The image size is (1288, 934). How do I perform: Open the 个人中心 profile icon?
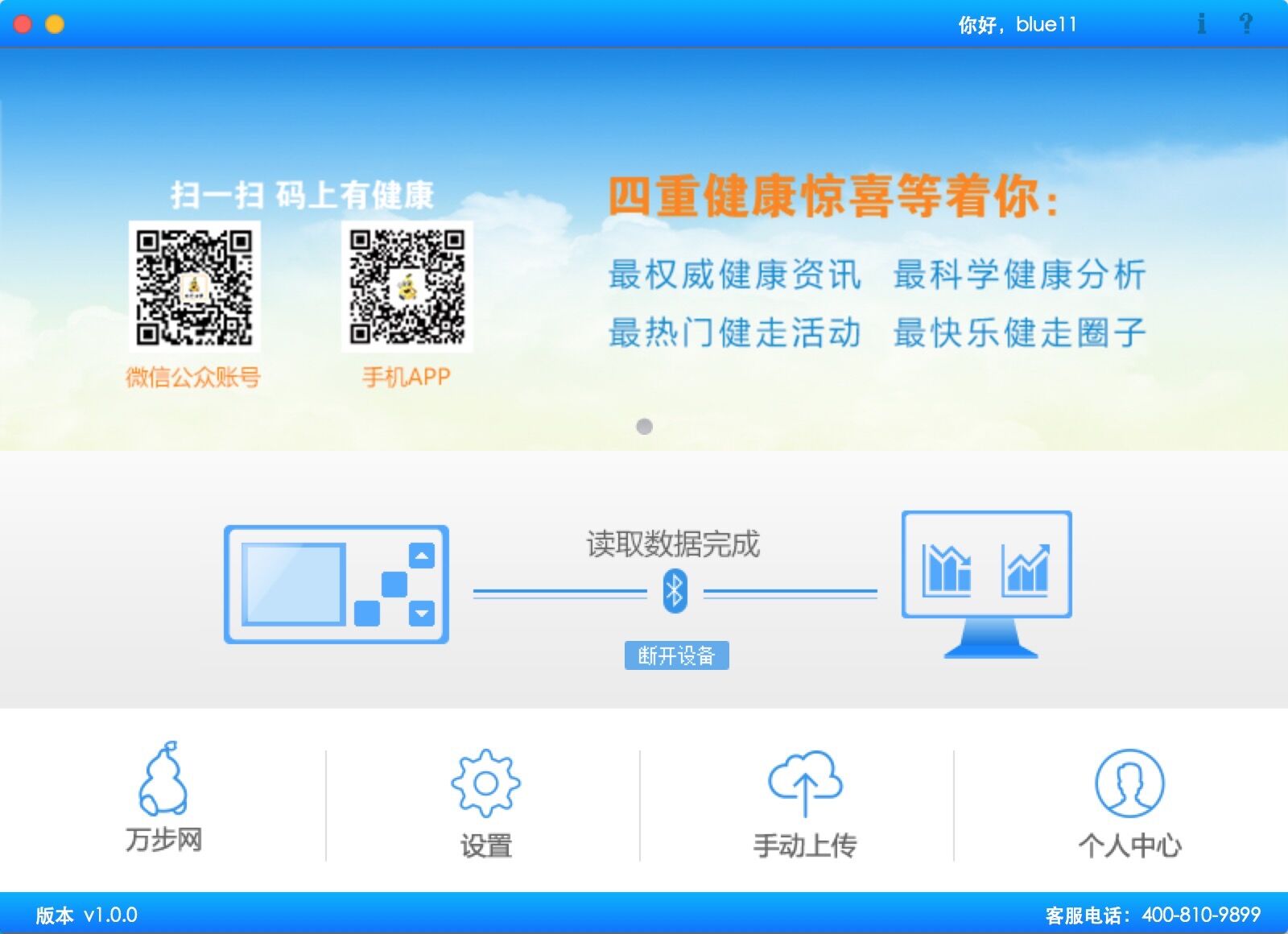click(x=1129, y=783)
